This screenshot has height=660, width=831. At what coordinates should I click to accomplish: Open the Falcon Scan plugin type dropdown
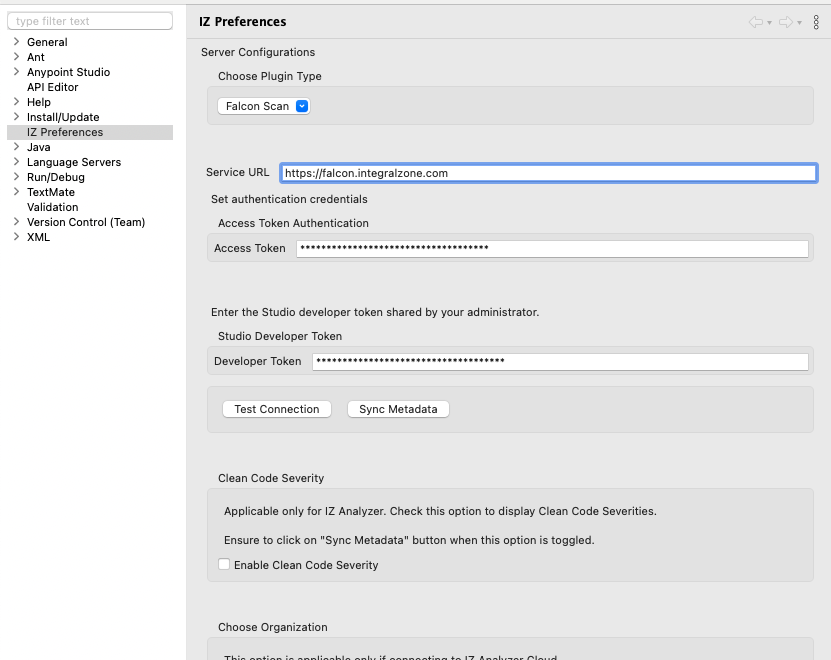tap(263, 106)
